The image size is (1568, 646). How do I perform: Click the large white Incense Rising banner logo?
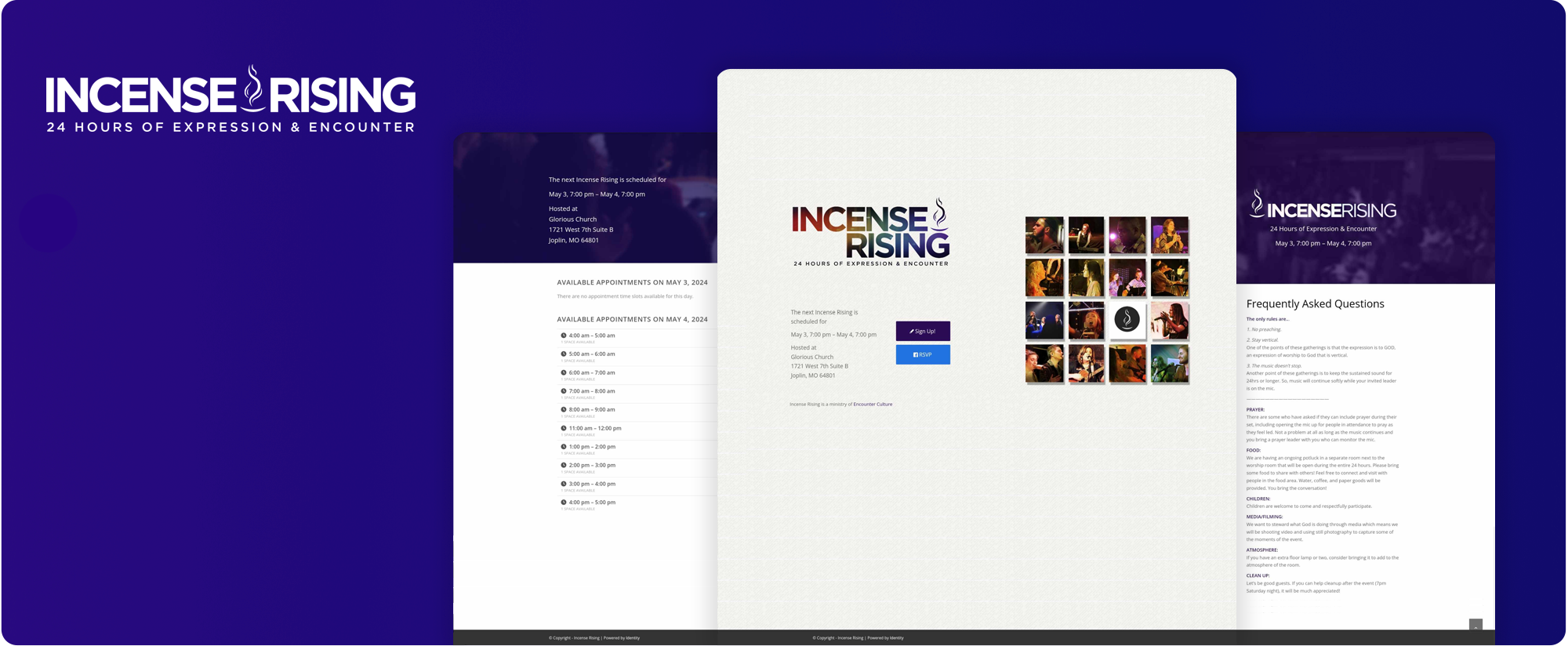click(230, 99)
